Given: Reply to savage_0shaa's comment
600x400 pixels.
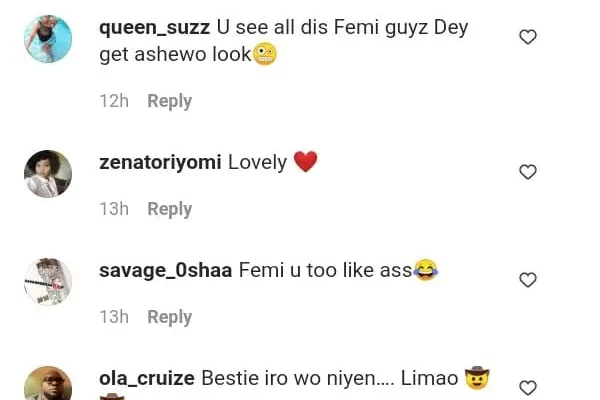Looking at the screenshot, I should coord(169,317).
